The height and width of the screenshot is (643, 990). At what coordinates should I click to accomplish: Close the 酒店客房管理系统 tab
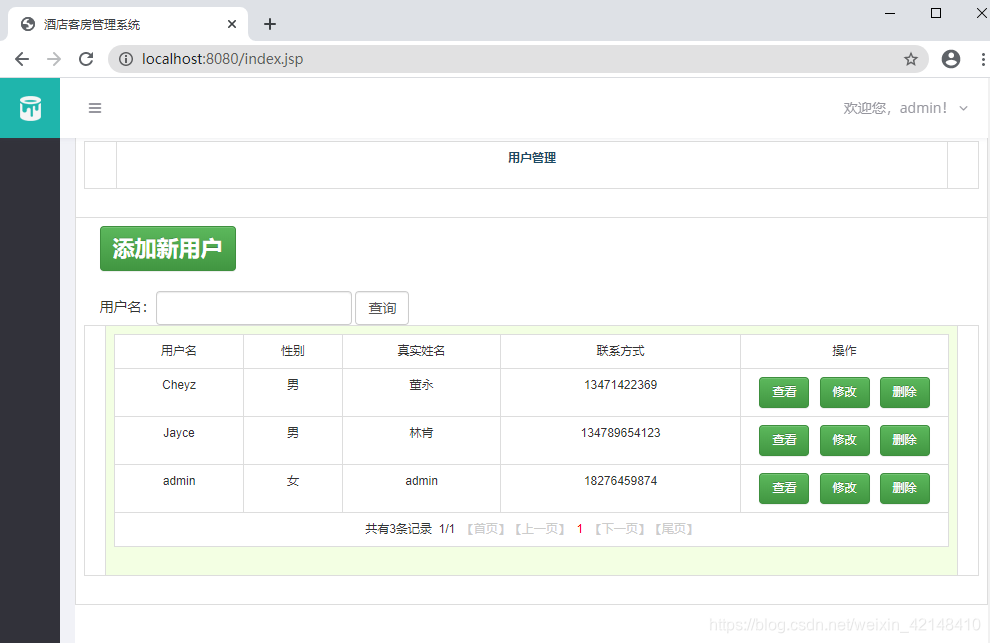232,24
